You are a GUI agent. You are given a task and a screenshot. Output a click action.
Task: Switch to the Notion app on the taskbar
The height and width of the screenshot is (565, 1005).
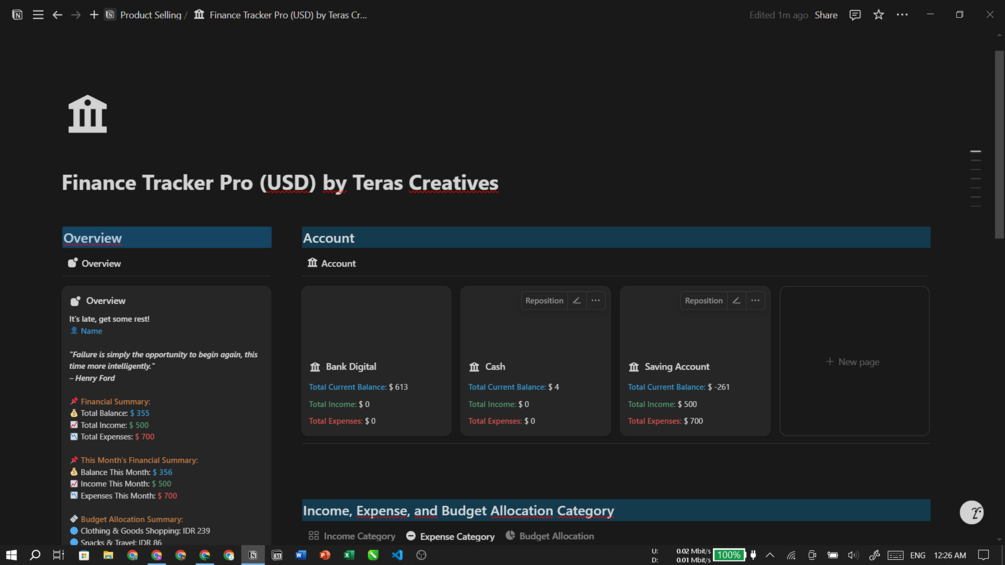pos(253,555)
